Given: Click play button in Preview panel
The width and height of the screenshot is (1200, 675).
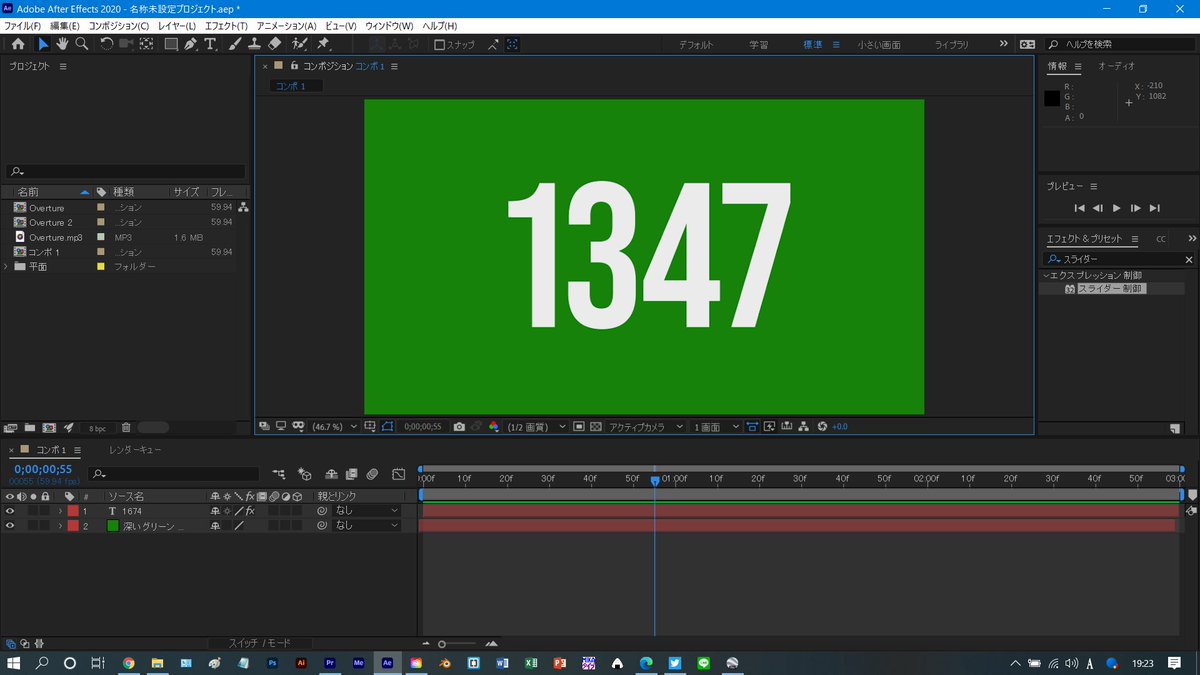Looking at the screenshot, I should [x=1116, y=208].
